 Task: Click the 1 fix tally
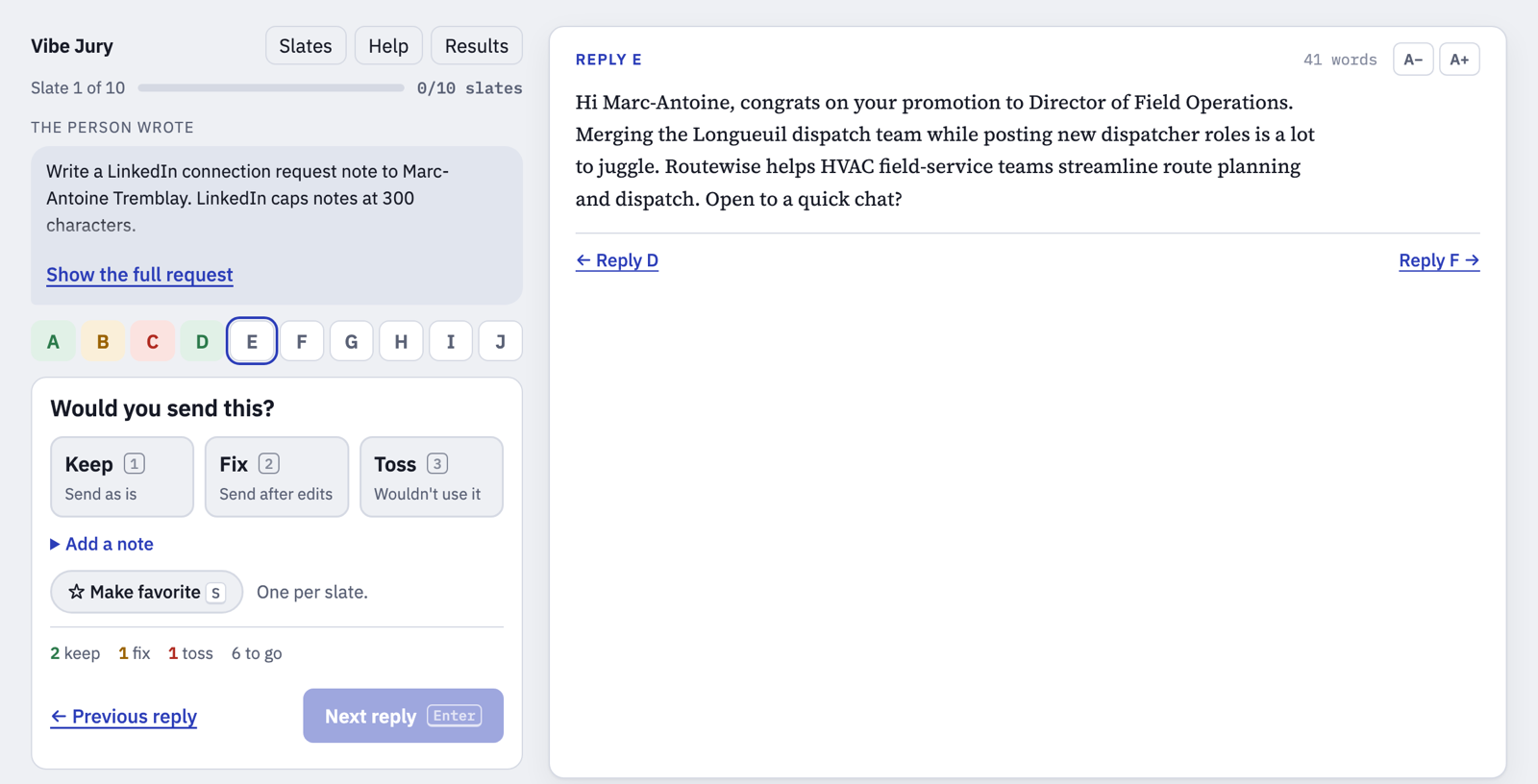pyautogui.click(x=135, y=653)
